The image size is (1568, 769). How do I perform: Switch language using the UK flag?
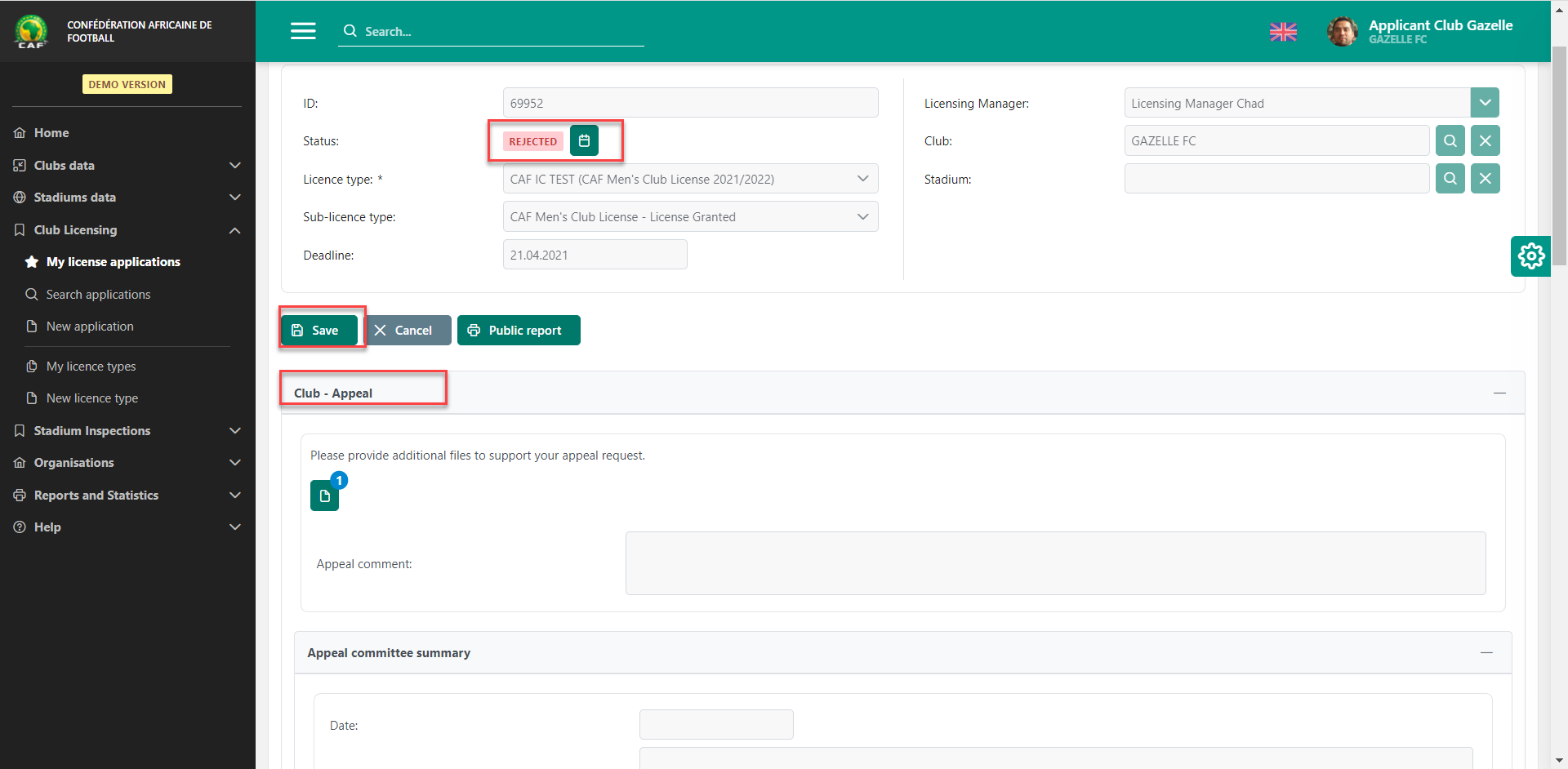pyautogui.click(x=1283, y=32)
